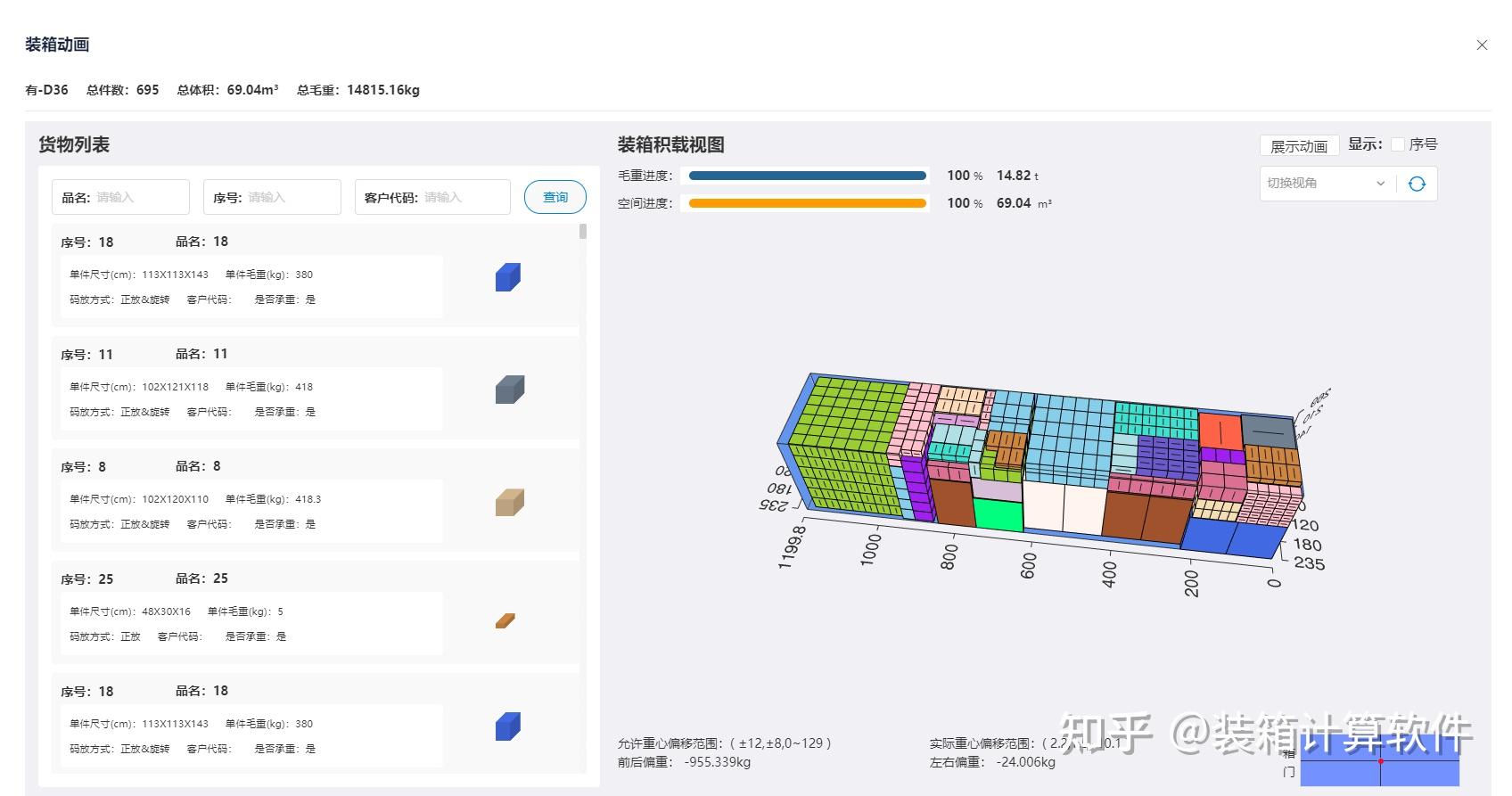The height and width of the screenshot is (796, 1512).
Task: Click the 总毛重: 14815.16kg text
Action: click(357, 90)
